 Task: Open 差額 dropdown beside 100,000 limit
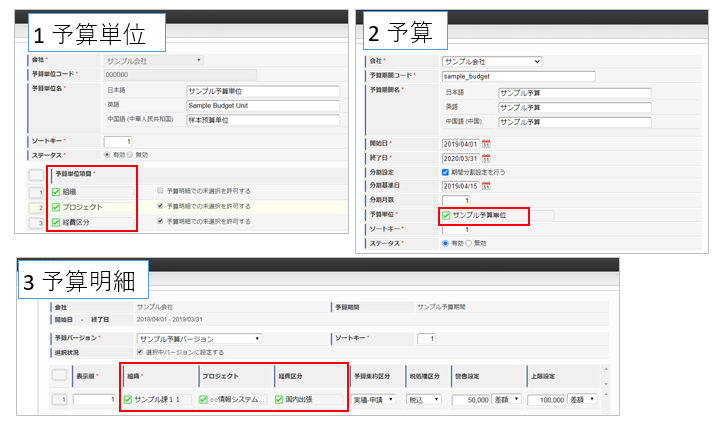click(582, 400)
